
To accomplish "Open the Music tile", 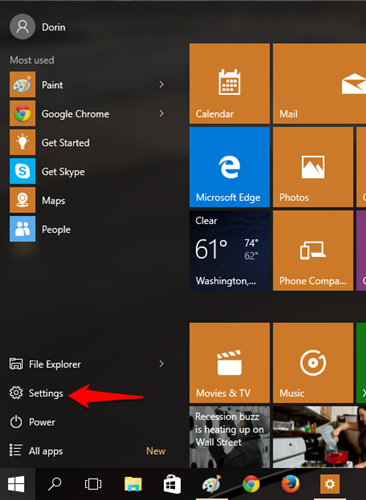I will [x=313, y=363].
